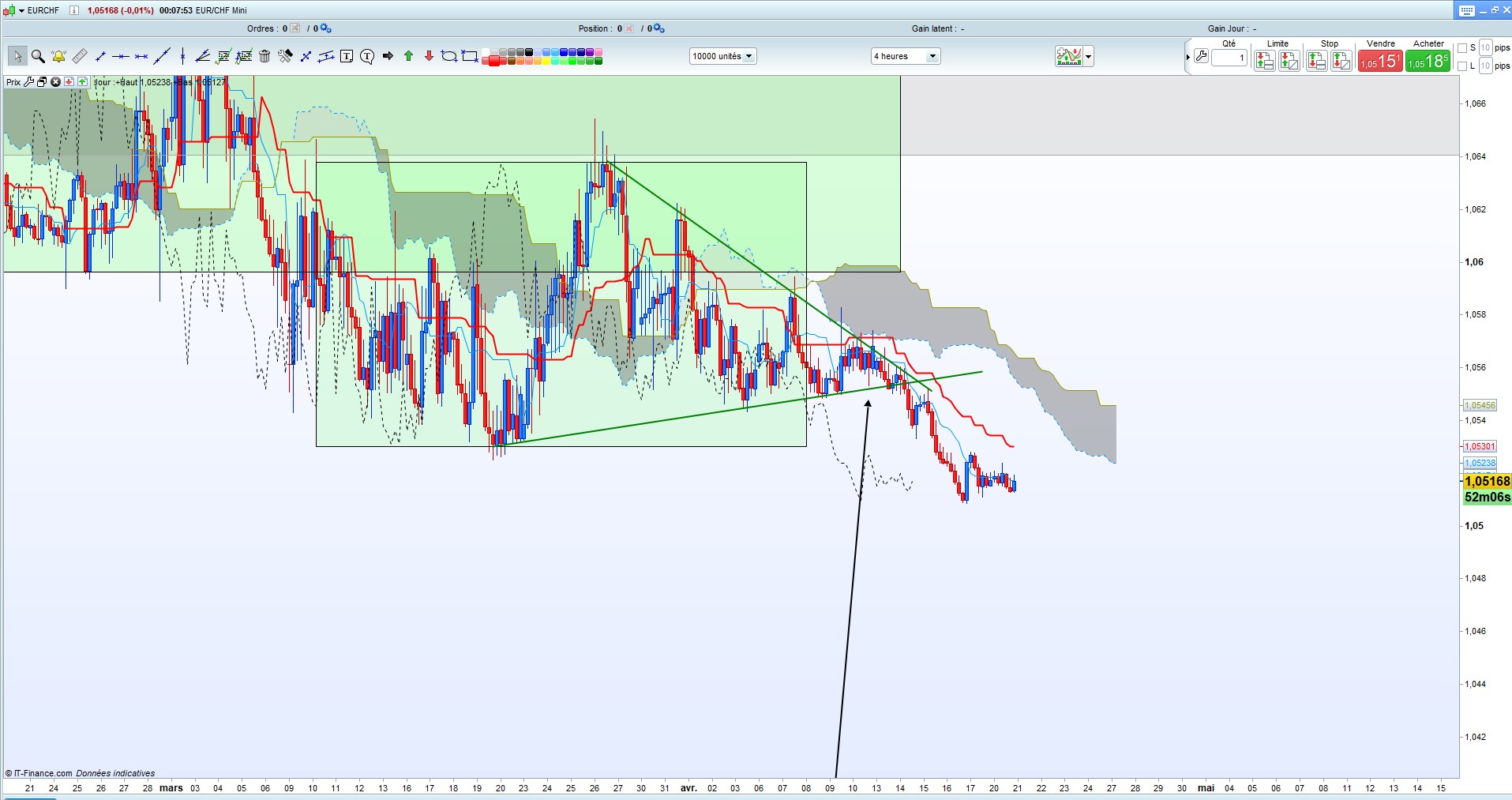The image size is (1512, 800).
Task: Select the red down arrow drawing tool
Action: point(429,56)
